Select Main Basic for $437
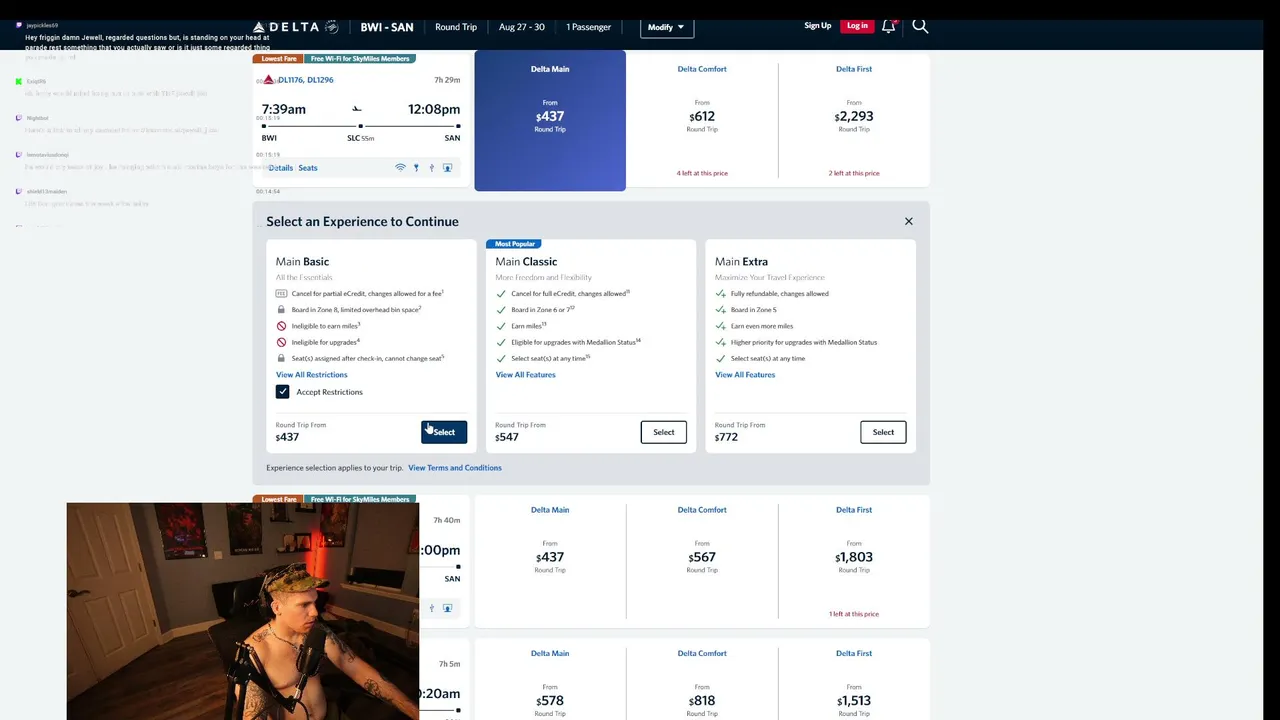The width and height of the screenshot is (1280, 720). click(444, 432)
